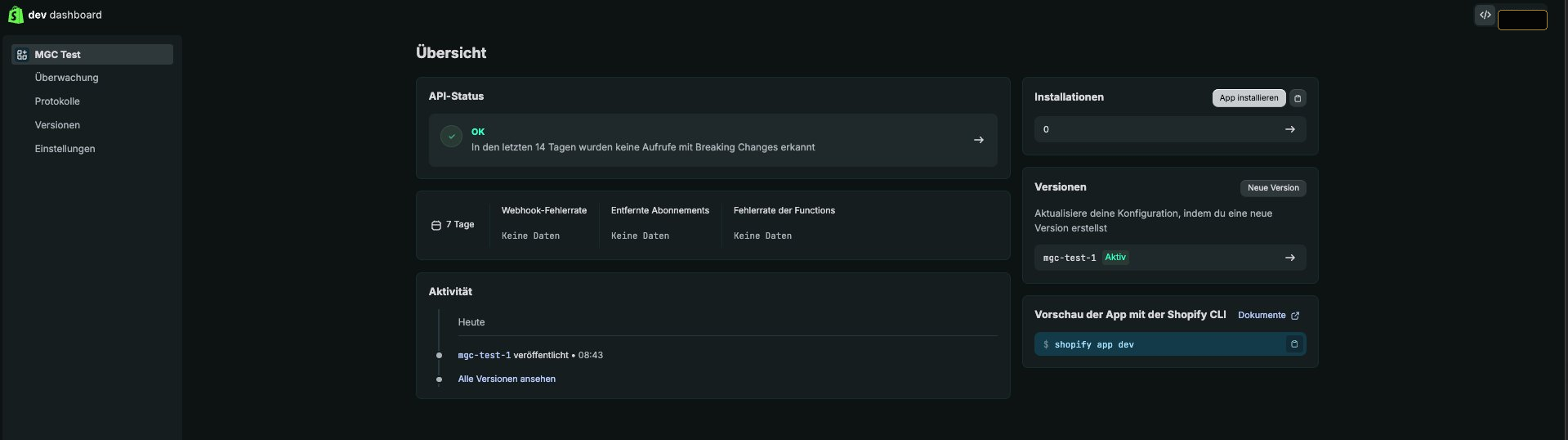The image size is (1568, 440).
Task: Click the API status OK row
Action: (x=713, y=140)
